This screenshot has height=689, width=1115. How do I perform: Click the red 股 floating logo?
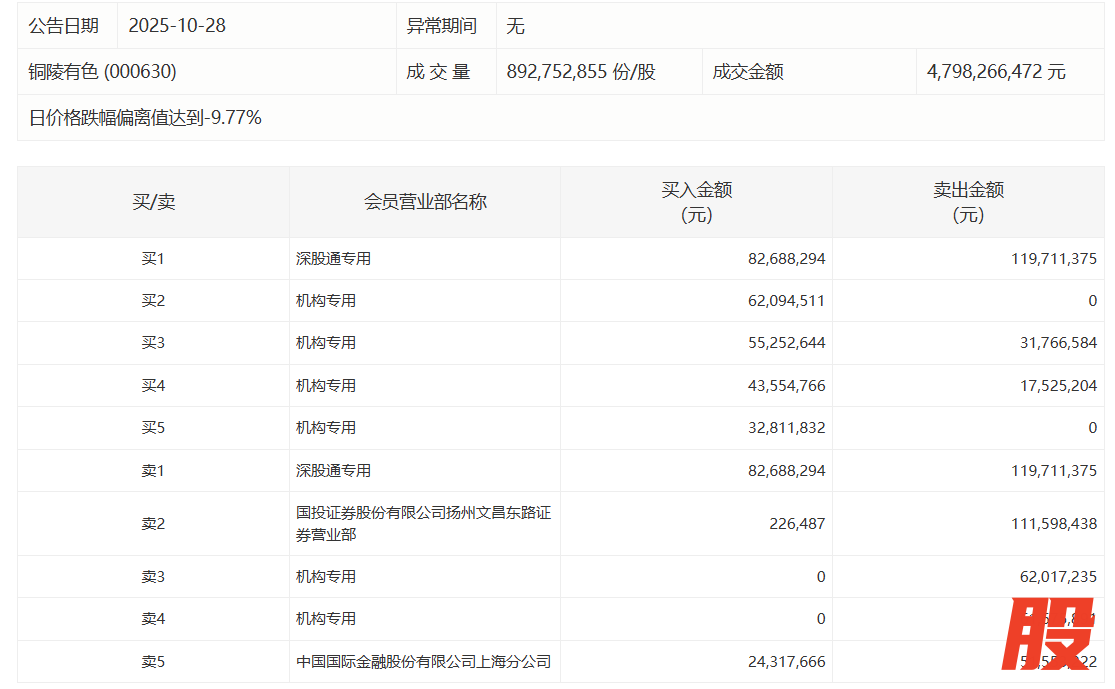(1048, 636)
